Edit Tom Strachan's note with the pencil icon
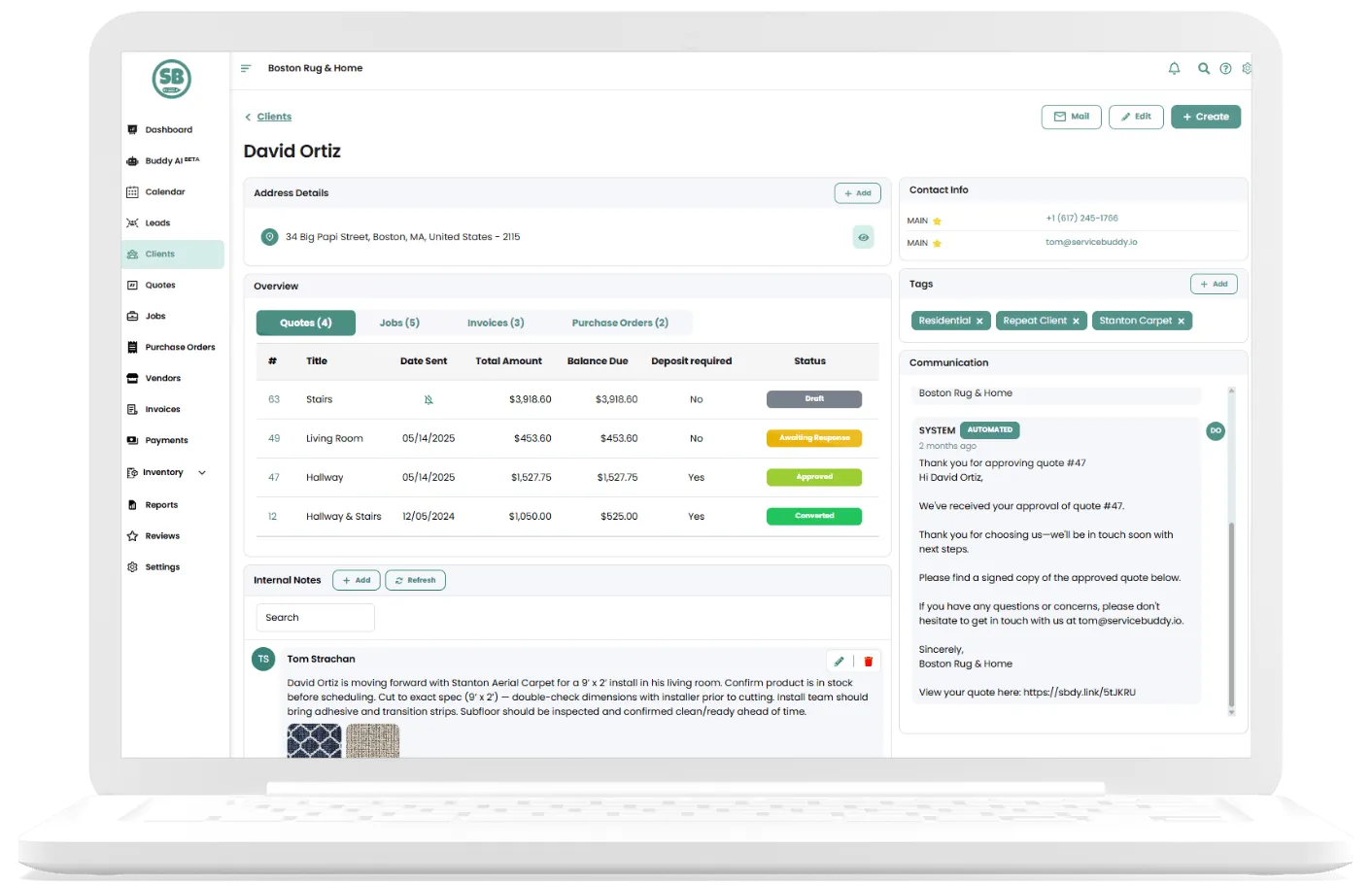 click(839, 661)
